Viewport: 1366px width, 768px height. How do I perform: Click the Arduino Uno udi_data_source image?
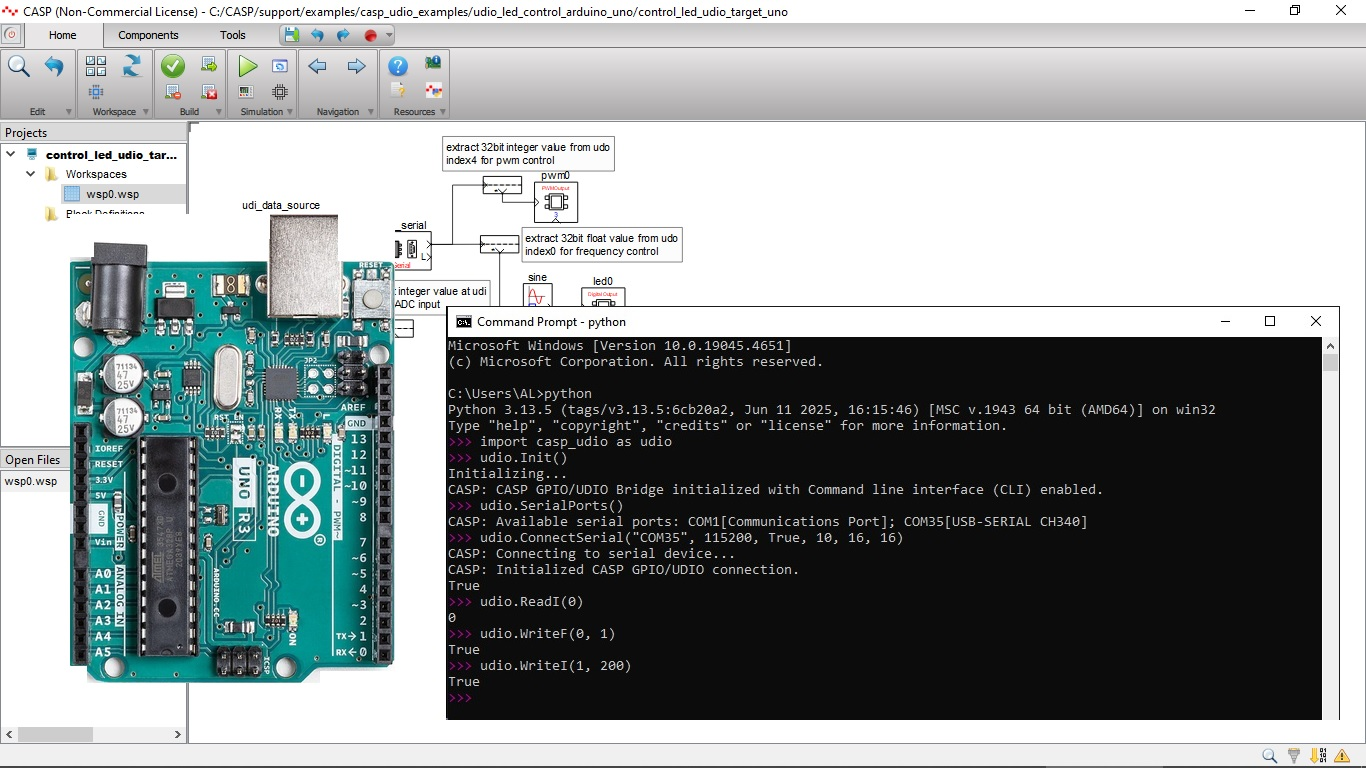232,448
